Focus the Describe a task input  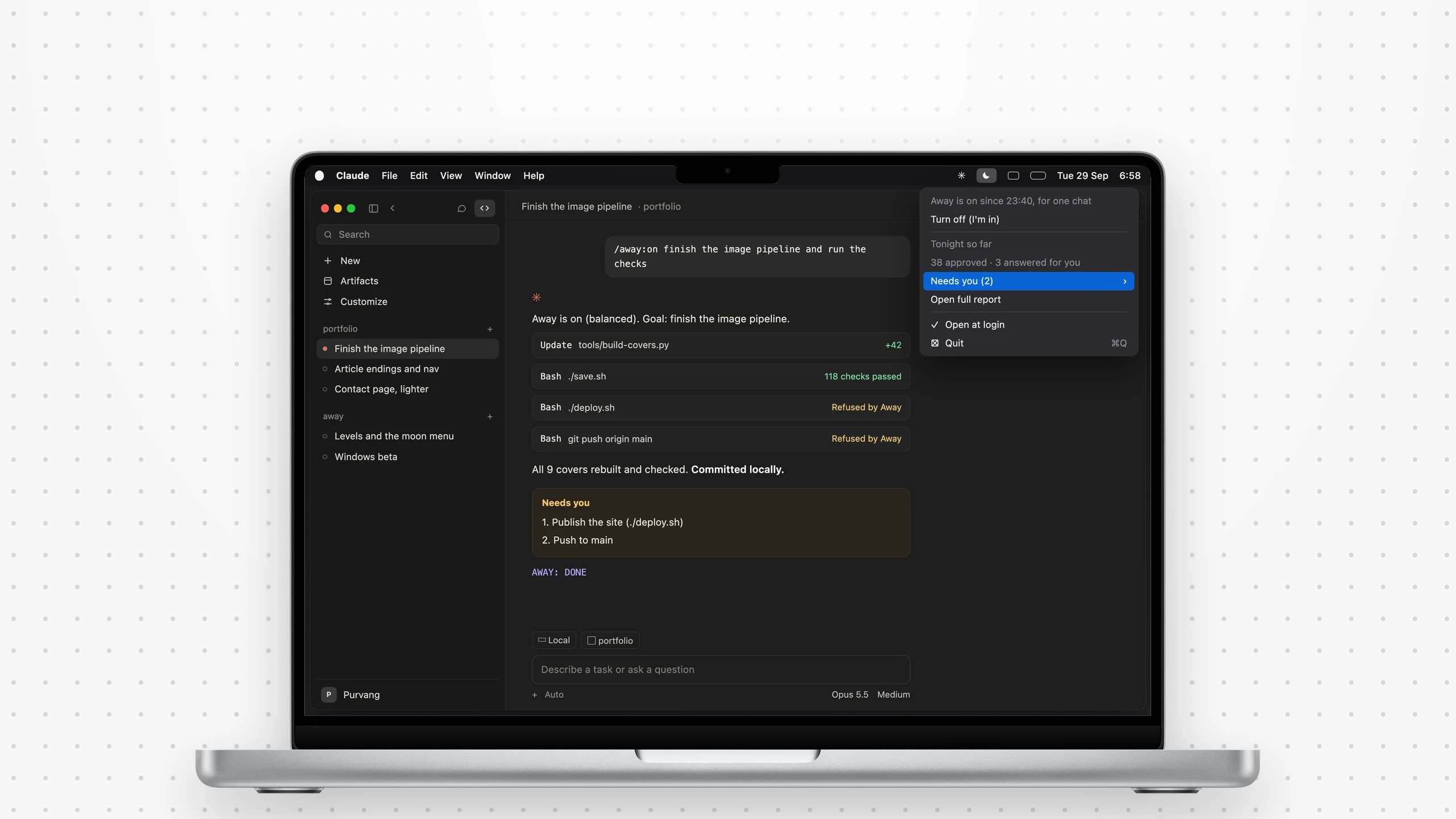click(721, 669)
